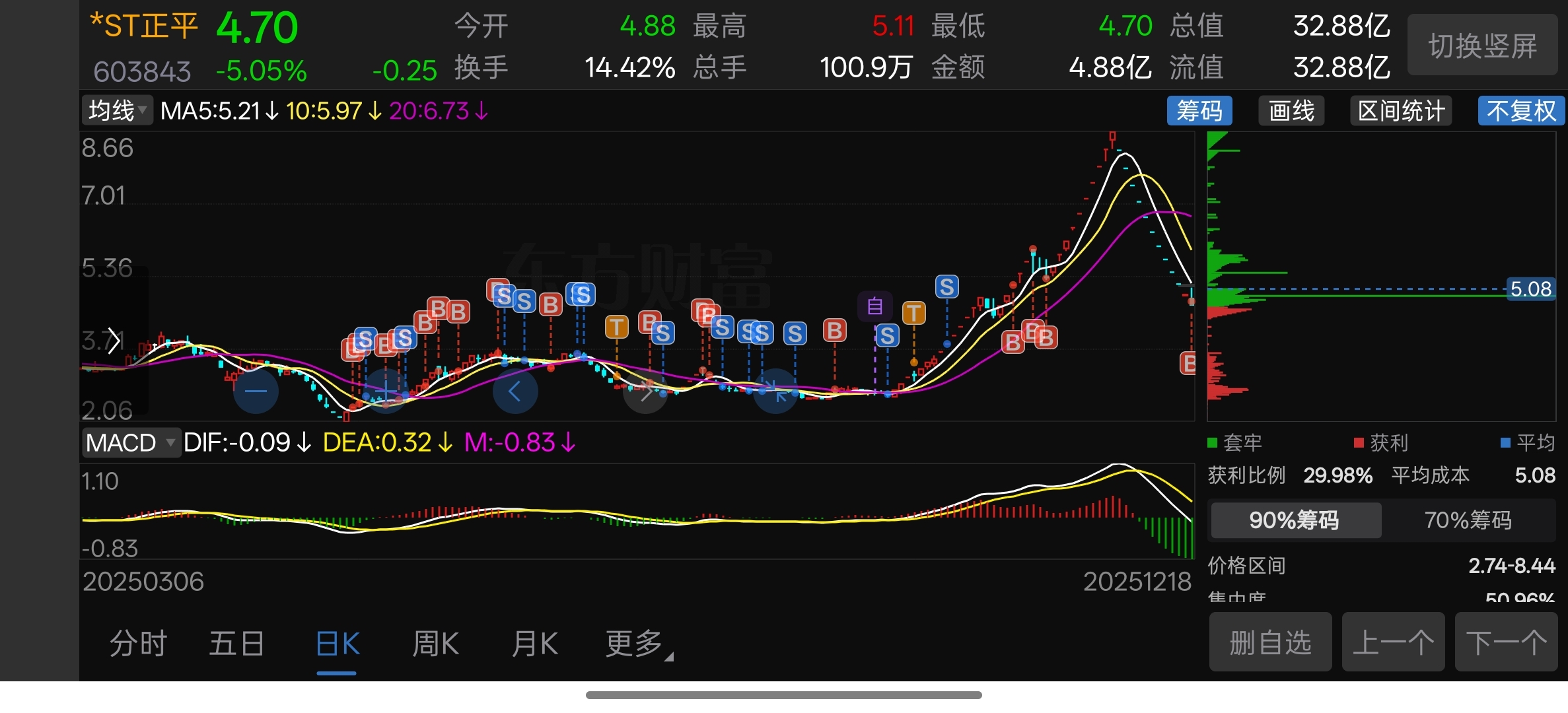The image size is (1568, 713).
Task: Click 删自选 to remove from watchlist
Action: pyautogui.click(x=1269, y=642)
